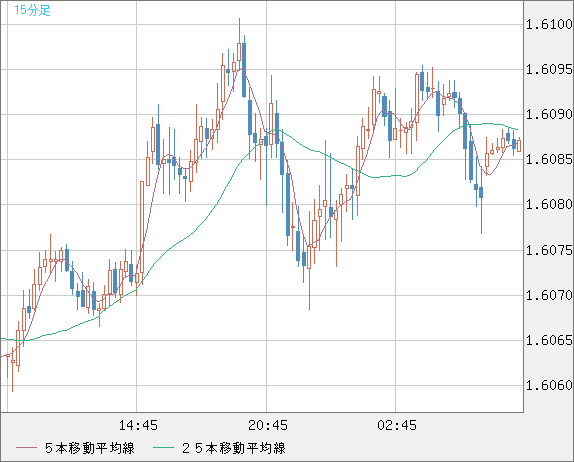Click the purple 5-bar moving average legend line
Viewport: 574px width, 462px height.
(26, 448)
